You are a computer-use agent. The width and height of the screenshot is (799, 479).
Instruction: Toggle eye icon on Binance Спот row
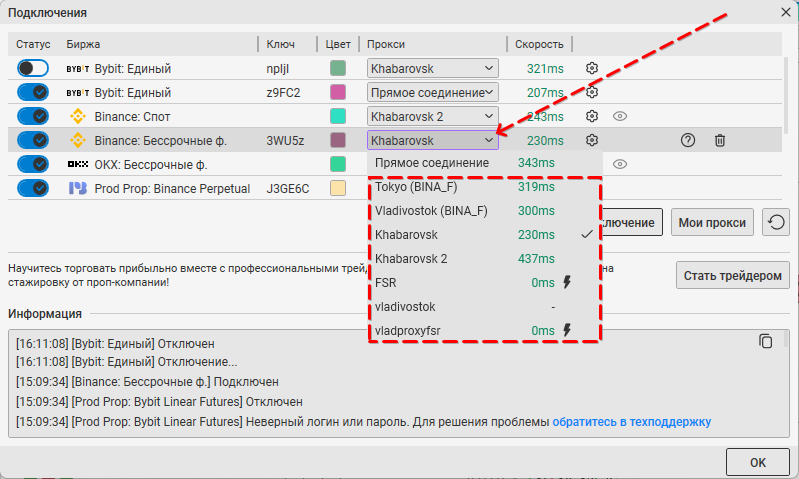(620, 117)
